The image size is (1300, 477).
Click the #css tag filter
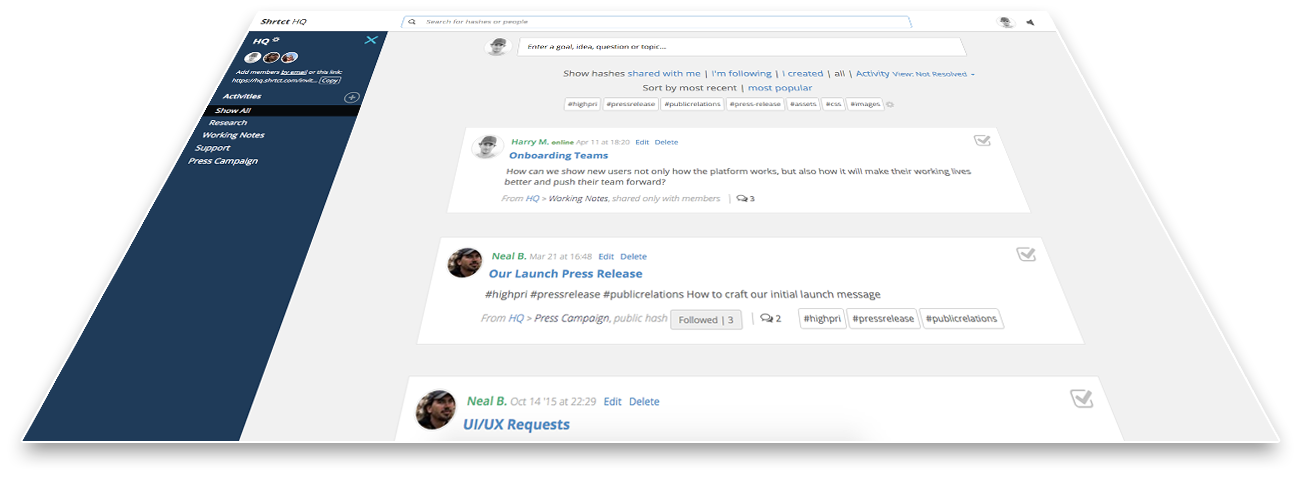(833, 104)
